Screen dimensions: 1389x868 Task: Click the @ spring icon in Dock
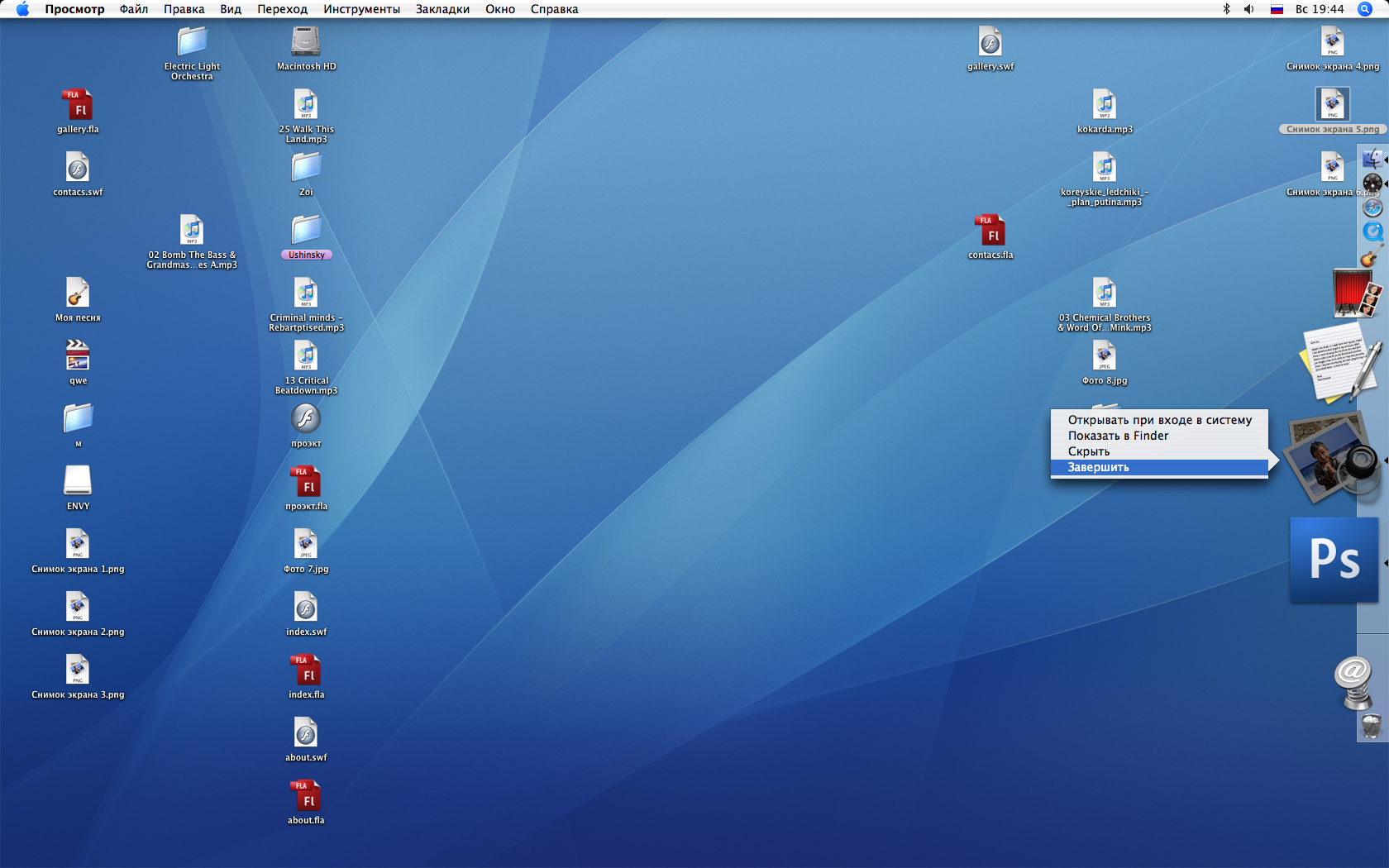pyautogui.click(x=1353, y=683)
